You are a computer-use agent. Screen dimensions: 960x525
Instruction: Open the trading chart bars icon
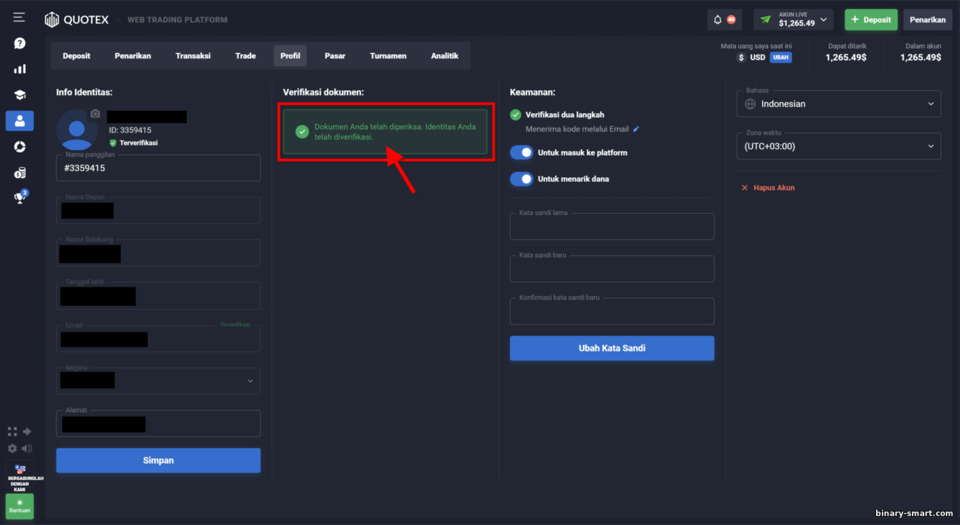(20, 69)
